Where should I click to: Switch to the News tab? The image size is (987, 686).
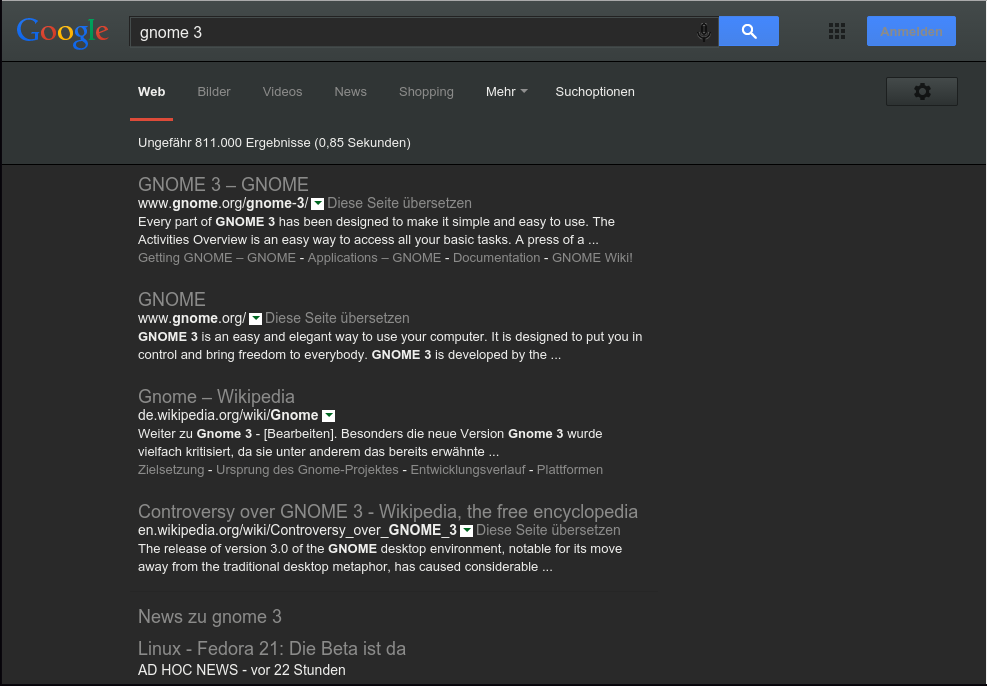point(351,92)
